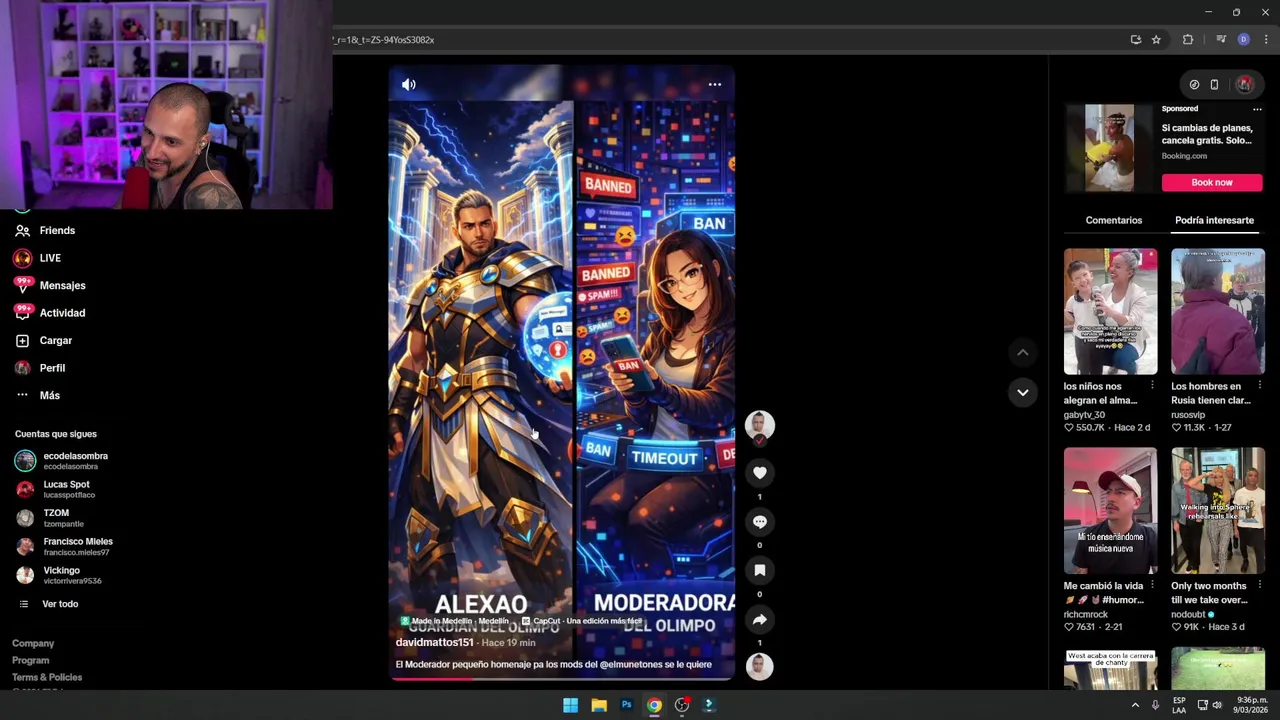This screenshot has height=720, width=1280.
Task: Click the Book now button
Action: click(1212, 183)
